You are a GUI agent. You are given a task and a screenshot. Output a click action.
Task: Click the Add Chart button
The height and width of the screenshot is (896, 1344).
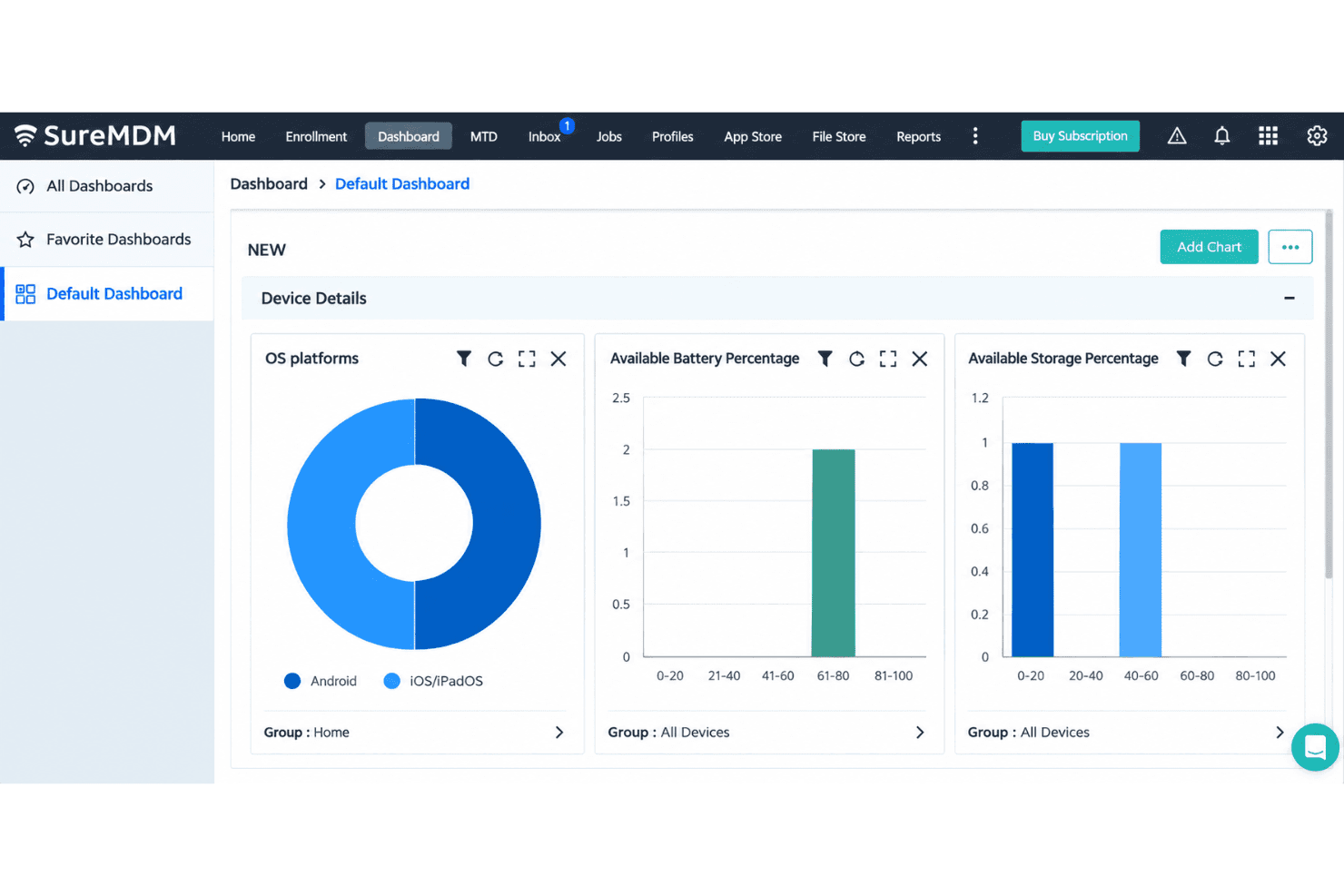point(1209,247)
